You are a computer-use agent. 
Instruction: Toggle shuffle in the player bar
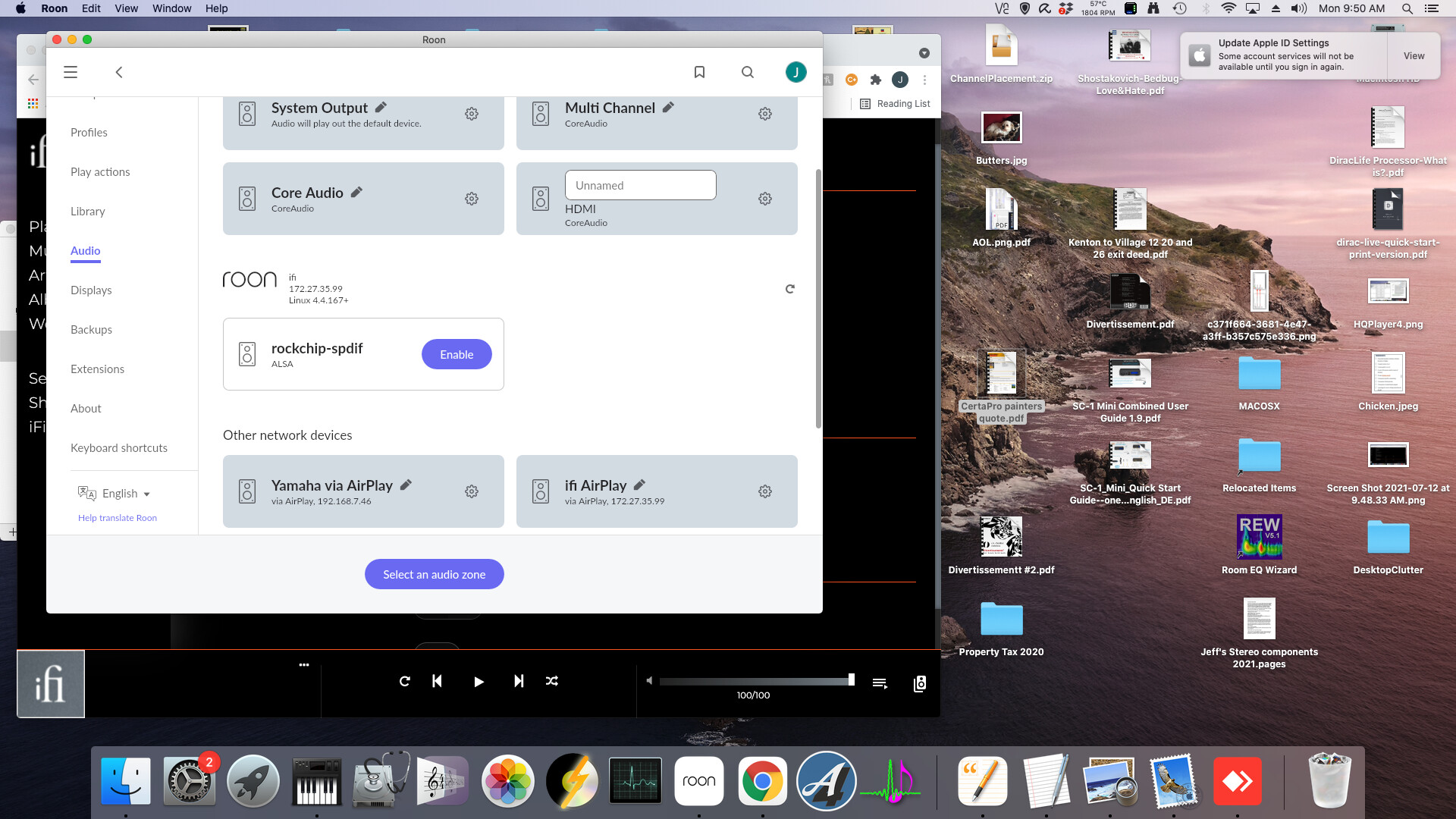[552, 681]
